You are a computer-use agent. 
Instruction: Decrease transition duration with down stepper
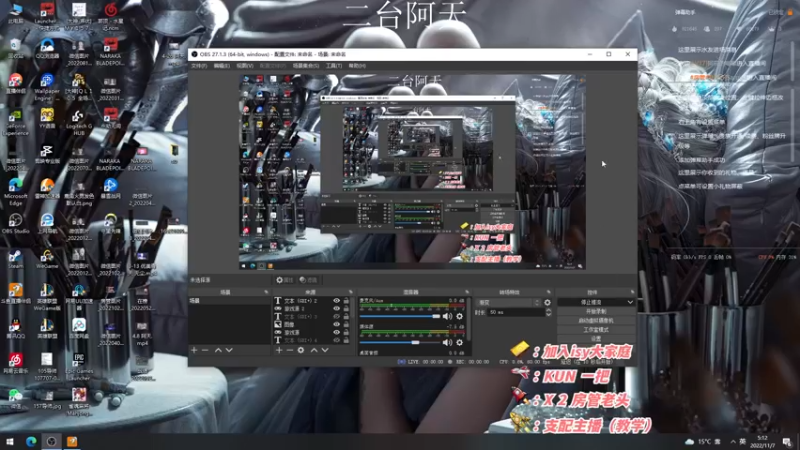pos(548,314)
